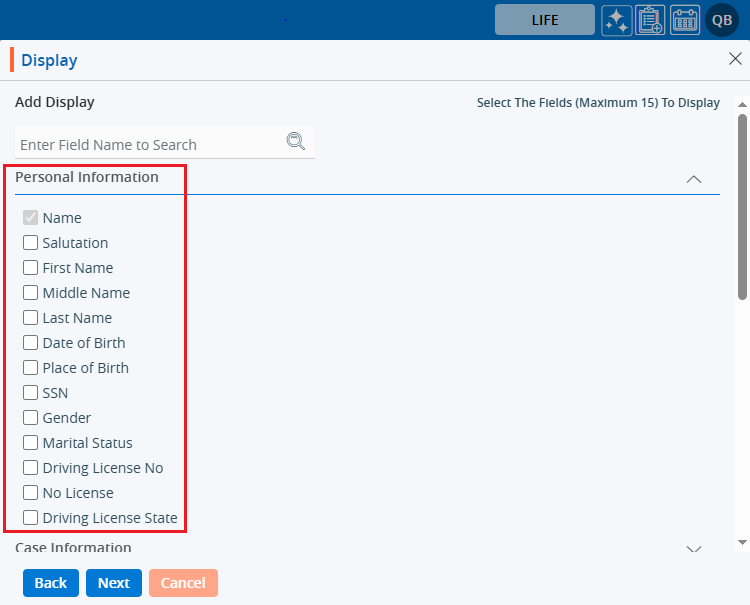Expand the Case Information section

[x=694, y=549]
